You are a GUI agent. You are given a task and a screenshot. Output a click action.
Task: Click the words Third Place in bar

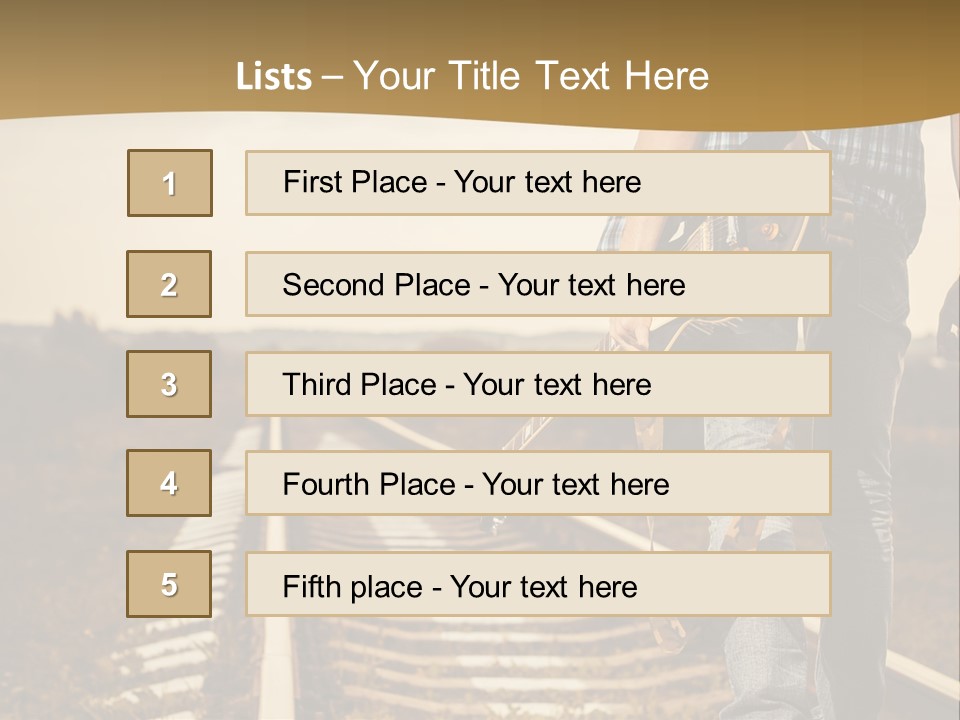tap(359, 385)
